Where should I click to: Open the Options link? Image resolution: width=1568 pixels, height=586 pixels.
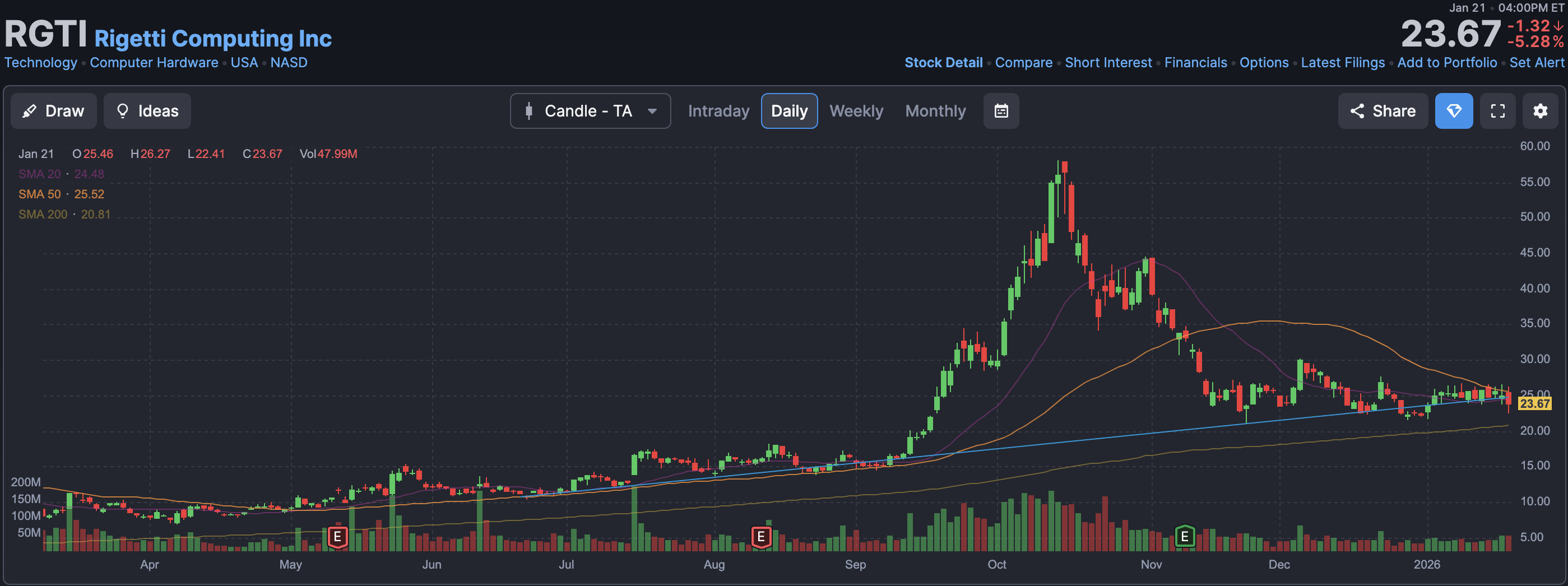1264,63
